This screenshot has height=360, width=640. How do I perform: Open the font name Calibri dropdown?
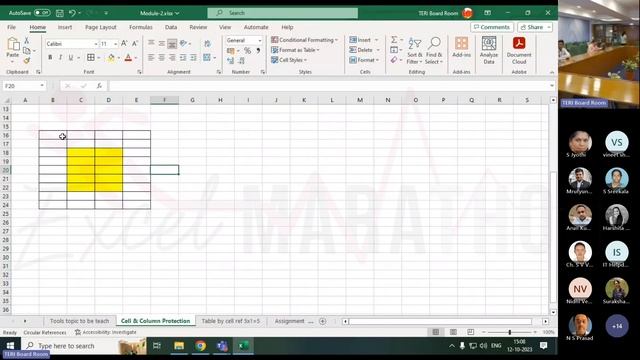(96, 44)
